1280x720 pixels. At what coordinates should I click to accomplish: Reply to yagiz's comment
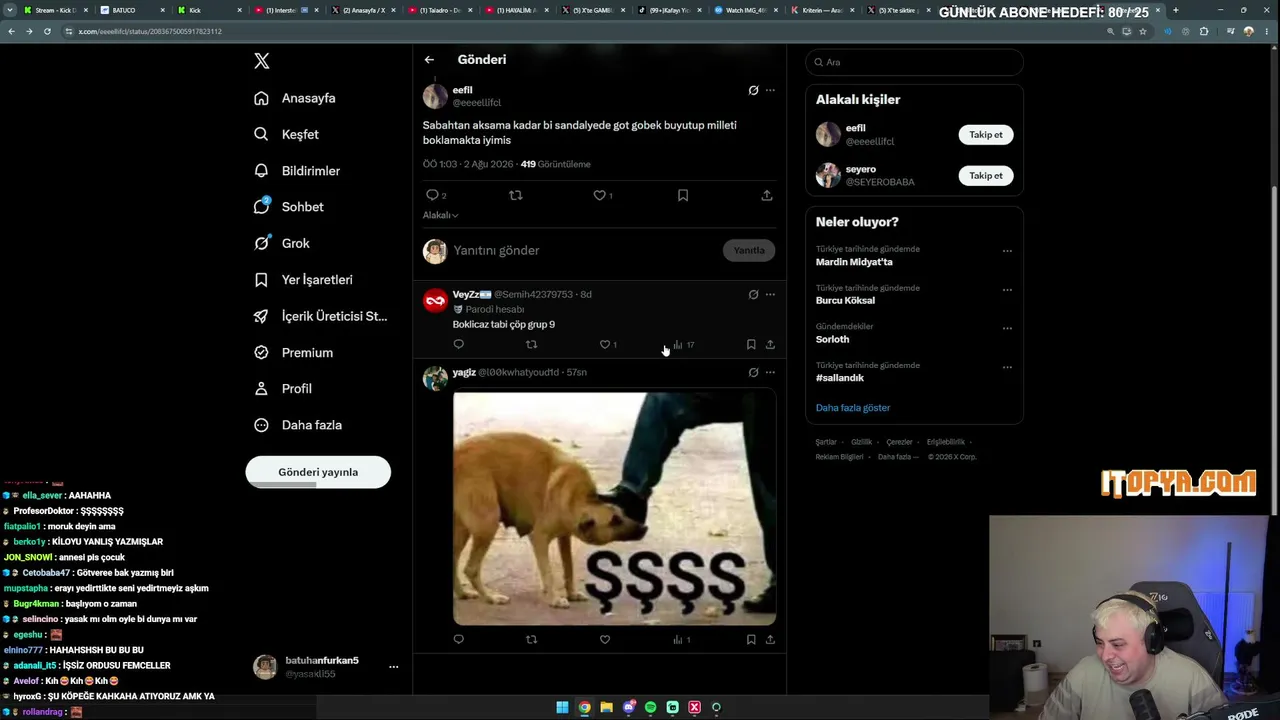click(x=459, y=639)
